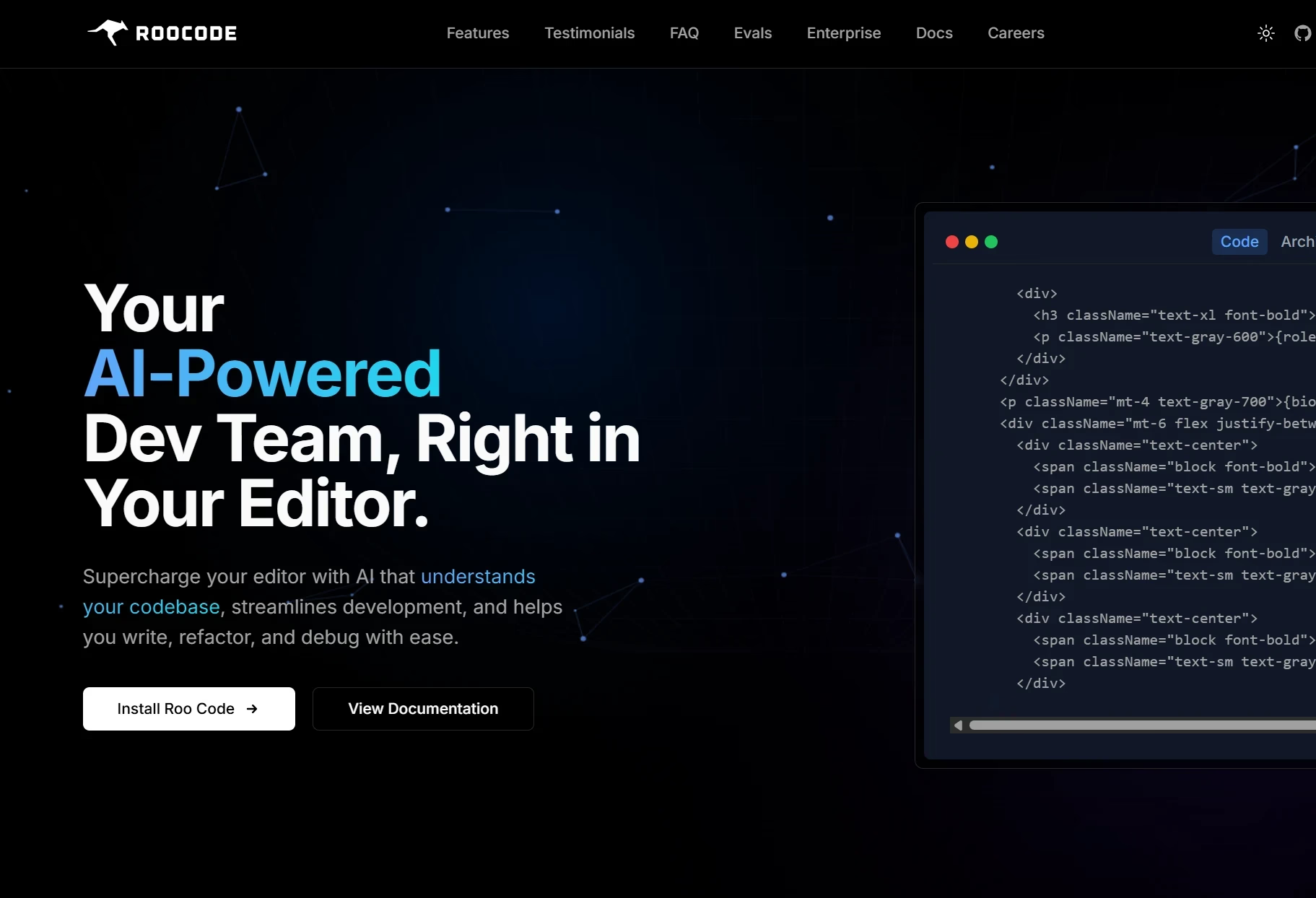Click the red window dot
Screen dimensions: 1316x898
952,242
